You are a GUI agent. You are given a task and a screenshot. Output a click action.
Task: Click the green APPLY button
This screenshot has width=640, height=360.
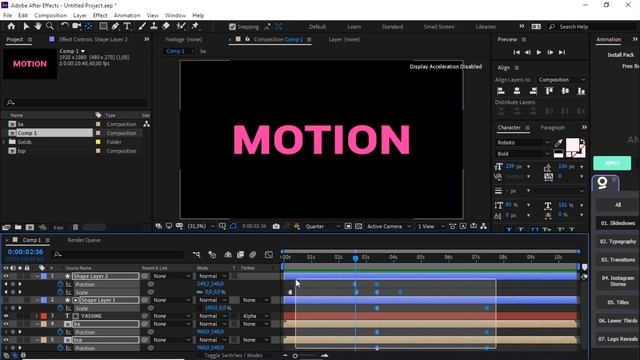[x=612, y=163]
